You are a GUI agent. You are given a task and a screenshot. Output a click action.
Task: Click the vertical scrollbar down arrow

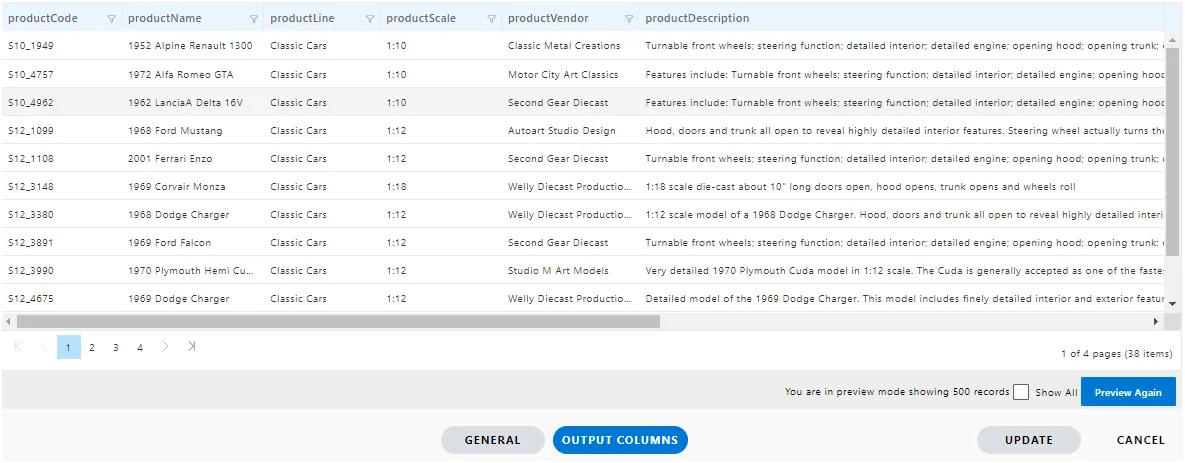point(1172,303)
